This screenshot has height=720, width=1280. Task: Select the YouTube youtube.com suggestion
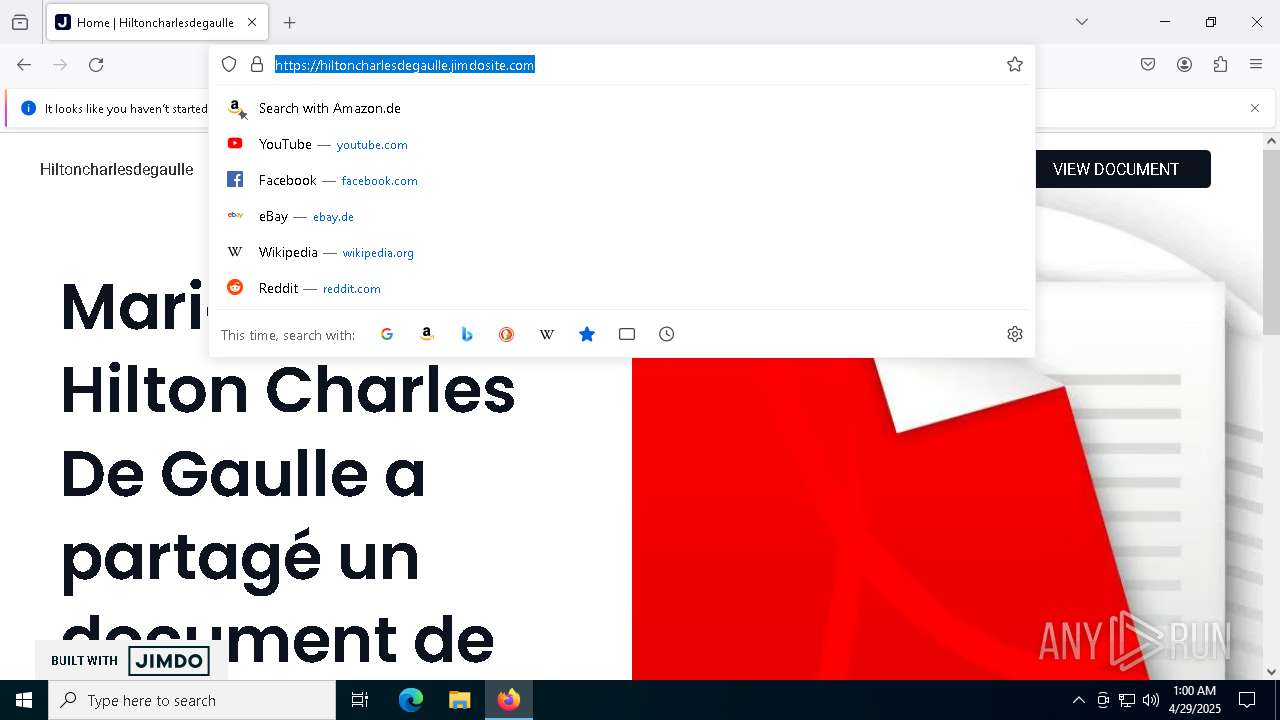tap(622, 144)
